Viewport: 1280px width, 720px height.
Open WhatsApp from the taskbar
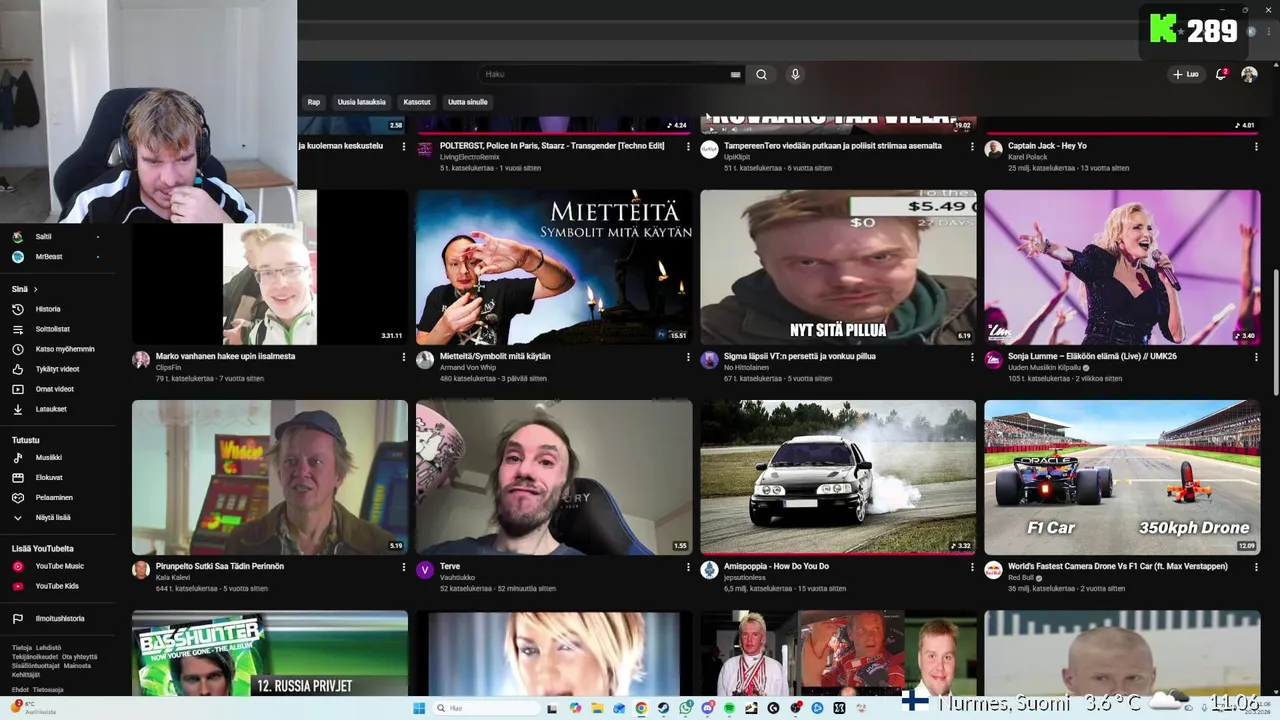coord(686,708)
